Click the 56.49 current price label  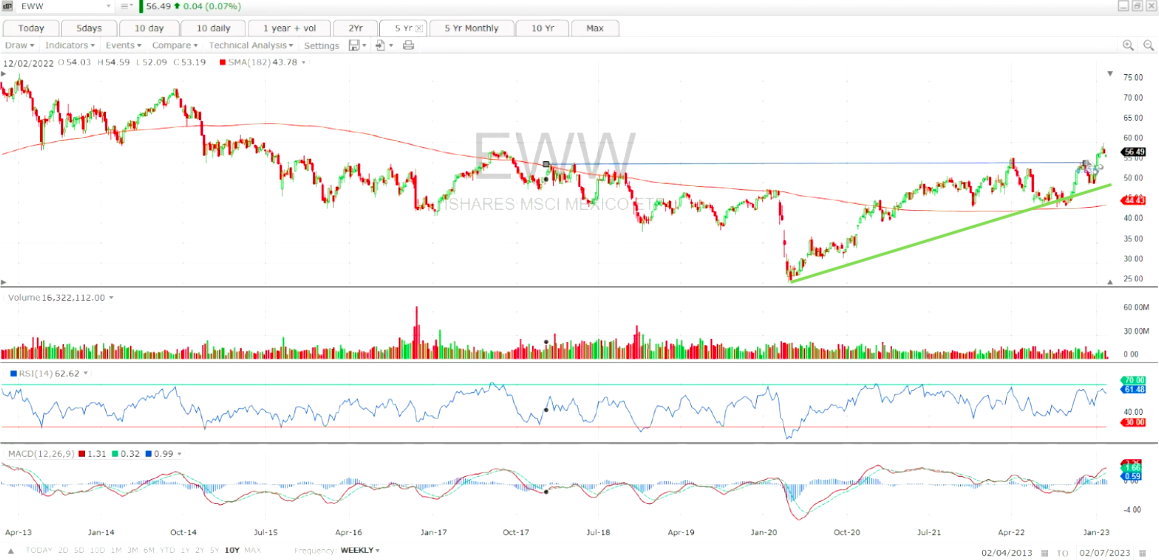pos(1134,152)
